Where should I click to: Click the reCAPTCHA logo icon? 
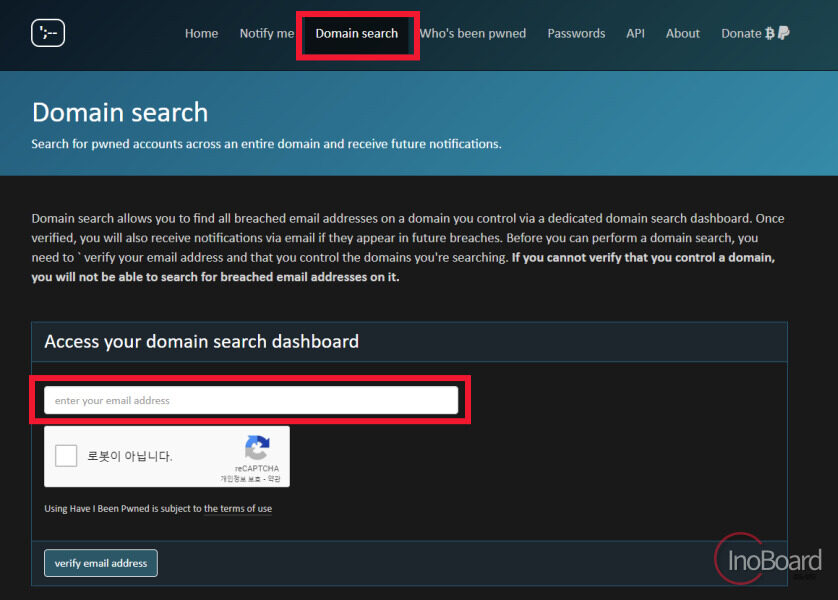click(x=257, y=448)
